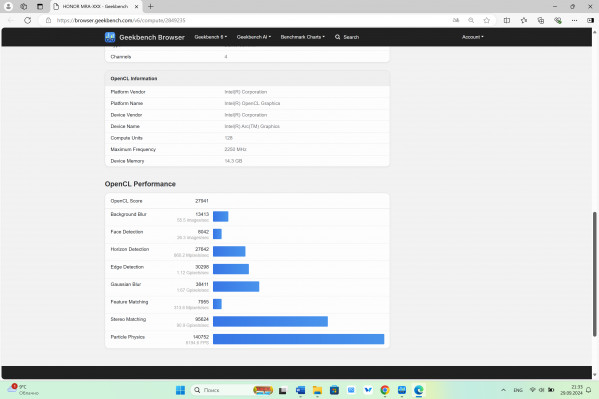Open File Explorer from taskbar
Viewport: 599px width, 399px height.
(317, 390)
